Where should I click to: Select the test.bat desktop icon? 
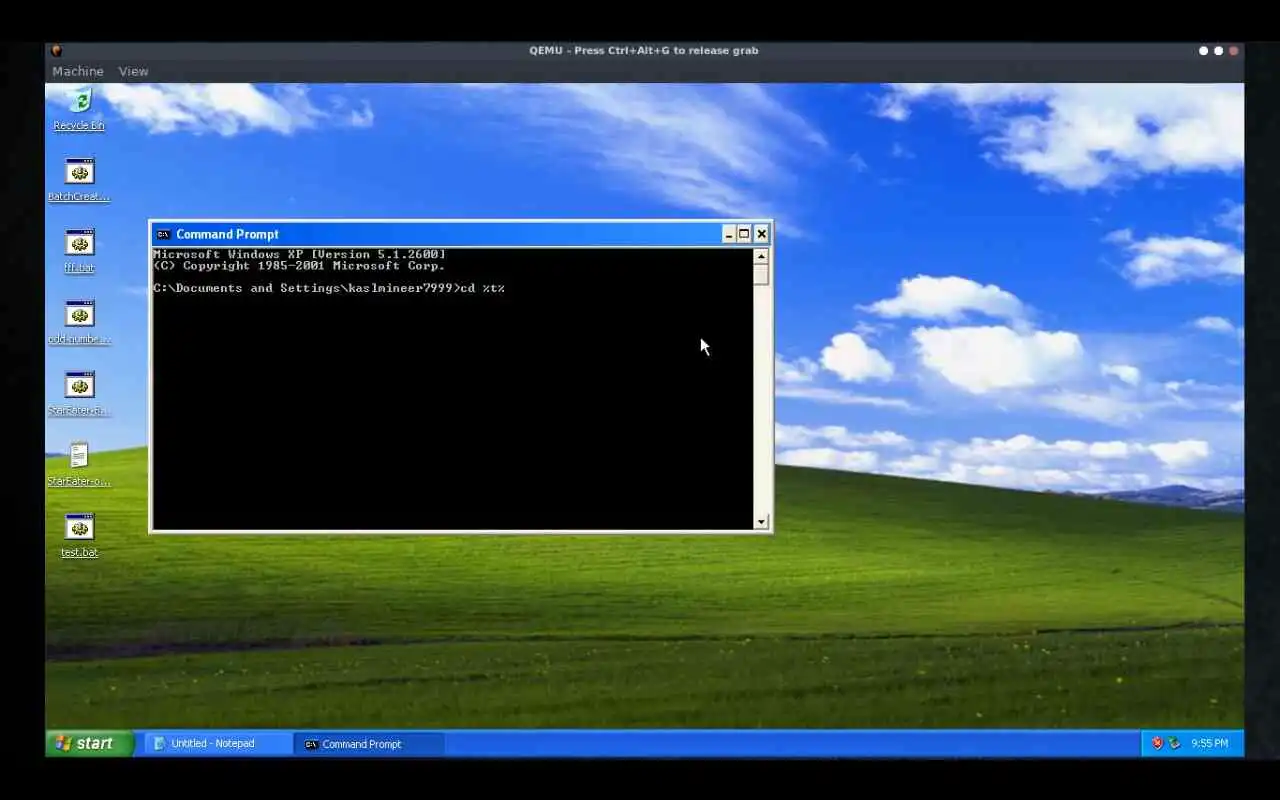pyautogui.click(x=79, y=535)
